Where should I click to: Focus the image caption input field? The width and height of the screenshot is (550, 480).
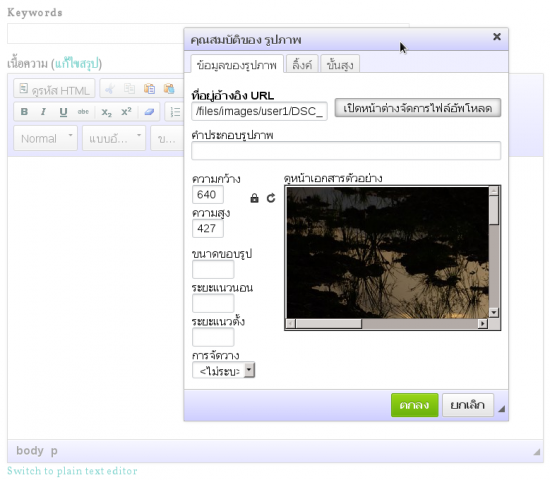coord(346,151)
